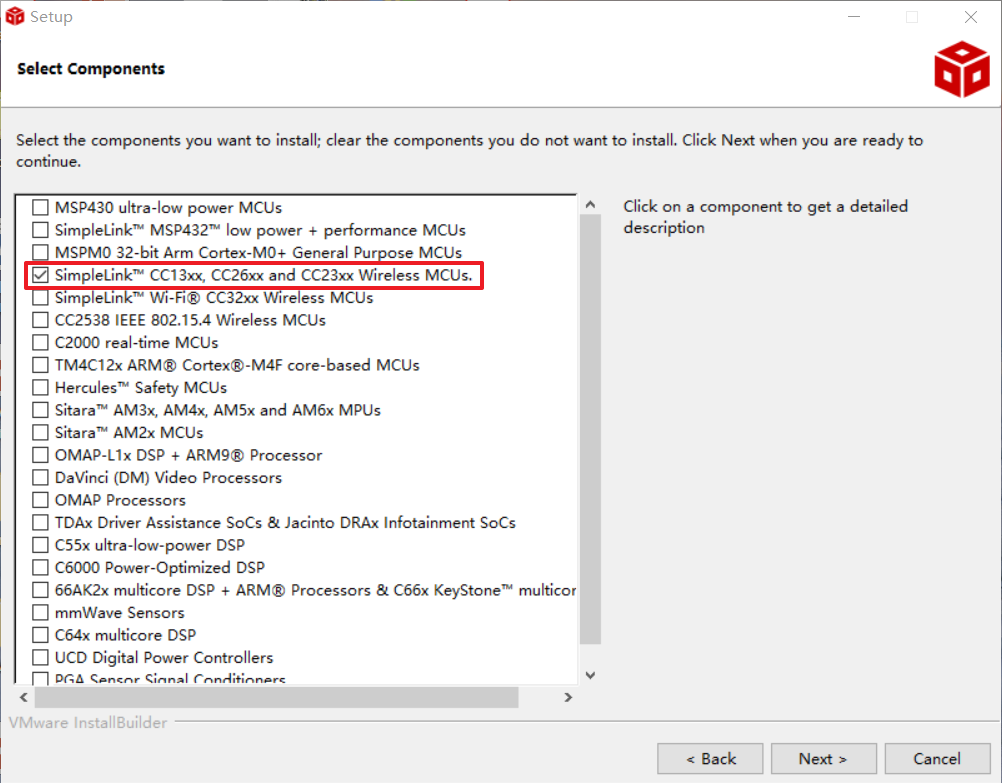Enable UCD Digital Power Controllers
The height and width of the screenshot is (783, 1002).
(x=40, y=657)
